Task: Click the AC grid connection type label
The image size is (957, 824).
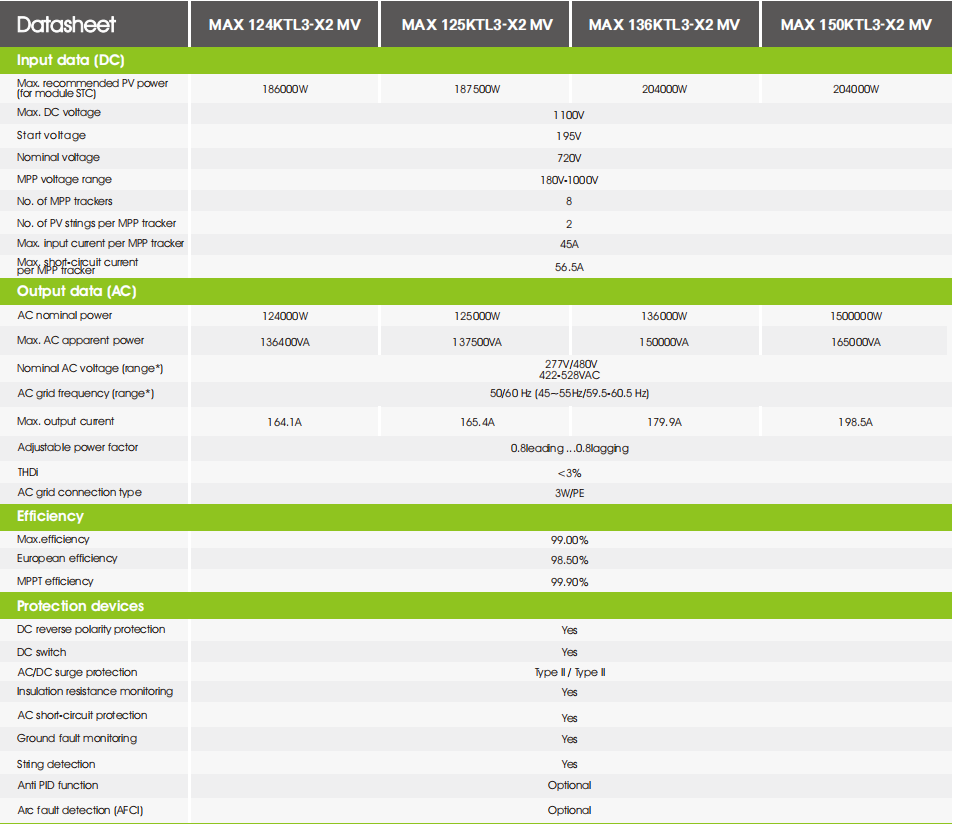Action: [x=79, y=493]
